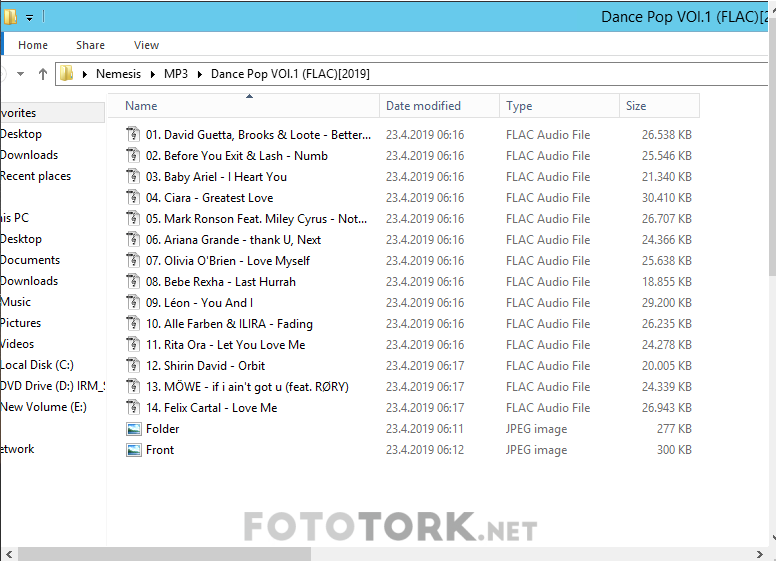This screenshot has height=561, width=776.
Task: Click the folder icon in the address bar
Action: [x=67, y=74]
